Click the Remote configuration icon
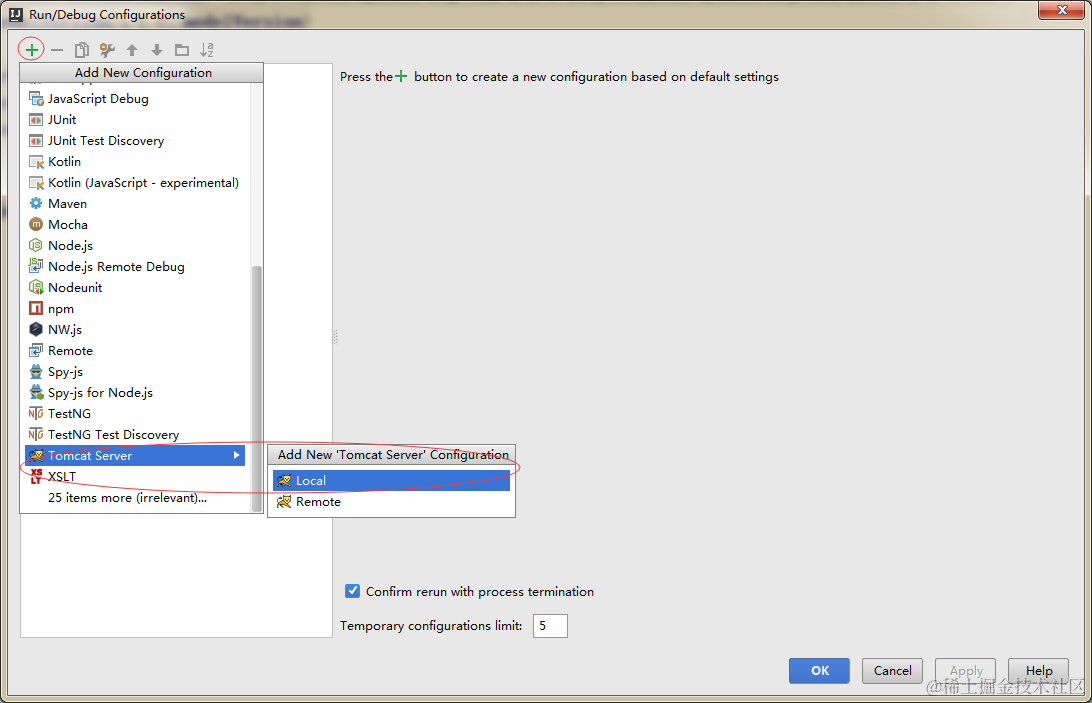This screenshot has height=703, width=1092. pyautogui.click(x=36, y=350)
